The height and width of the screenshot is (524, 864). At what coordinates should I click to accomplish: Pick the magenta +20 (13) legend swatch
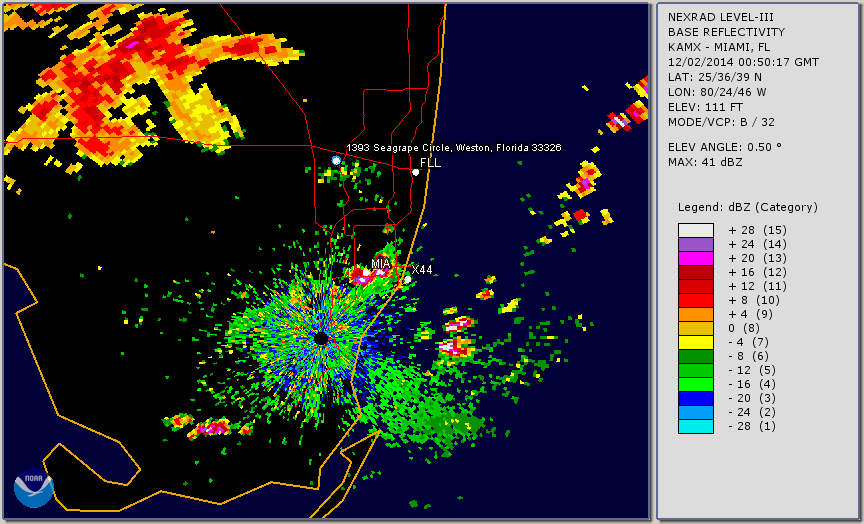(696, 258)
